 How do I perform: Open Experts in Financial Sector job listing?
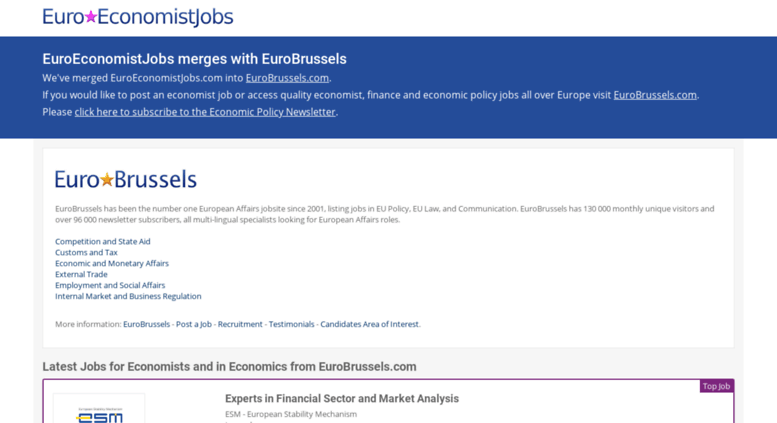342,398
